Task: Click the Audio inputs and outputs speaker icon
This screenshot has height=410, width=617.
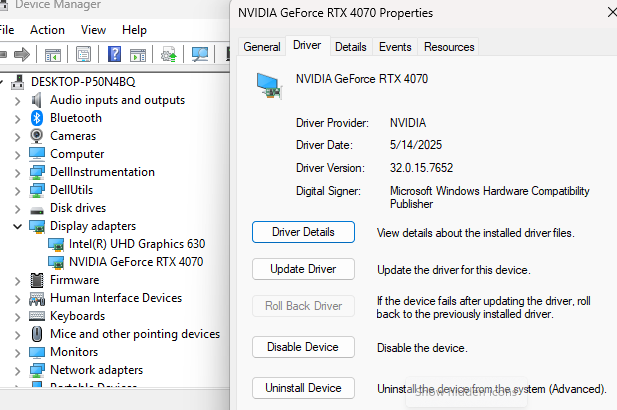Action: 37,100
